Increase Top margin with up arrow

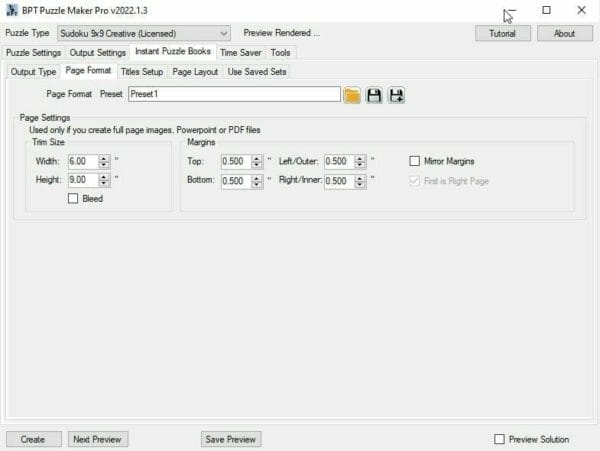pos(257,158)
